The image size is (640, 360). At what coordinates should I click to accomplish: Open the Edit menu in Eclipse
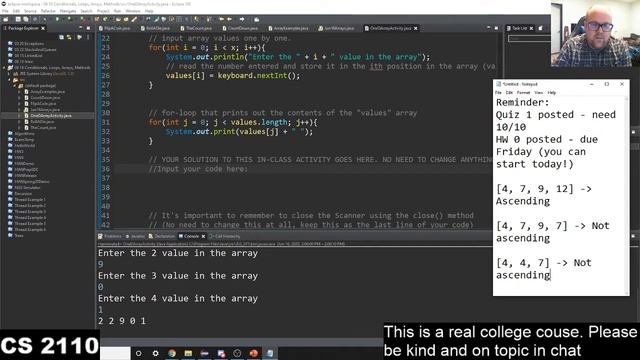[16, 11]
